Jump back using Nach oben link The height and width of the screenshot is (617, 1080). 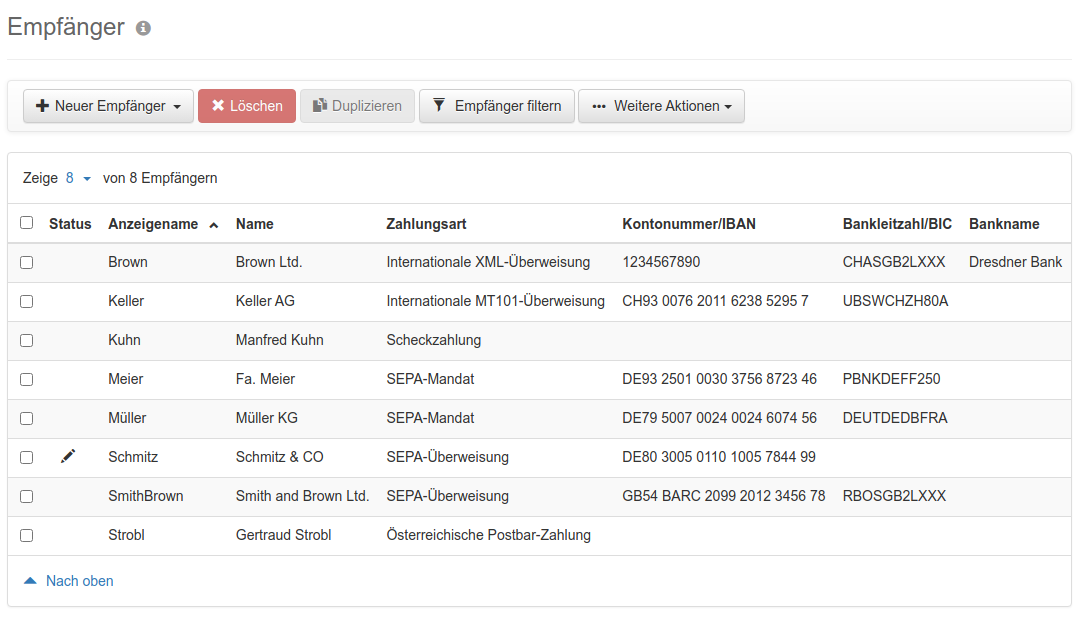[79, 581]
